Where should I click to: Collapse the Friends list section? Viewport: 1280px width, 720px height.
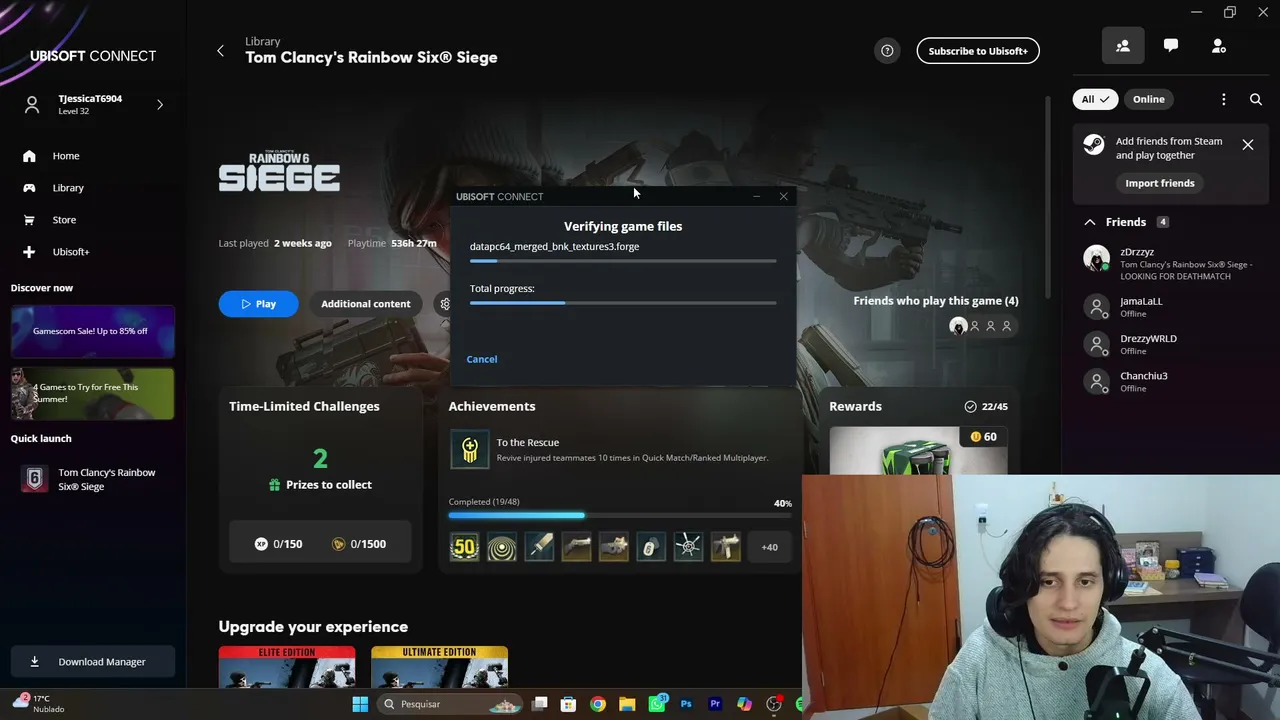[1090, 222]
